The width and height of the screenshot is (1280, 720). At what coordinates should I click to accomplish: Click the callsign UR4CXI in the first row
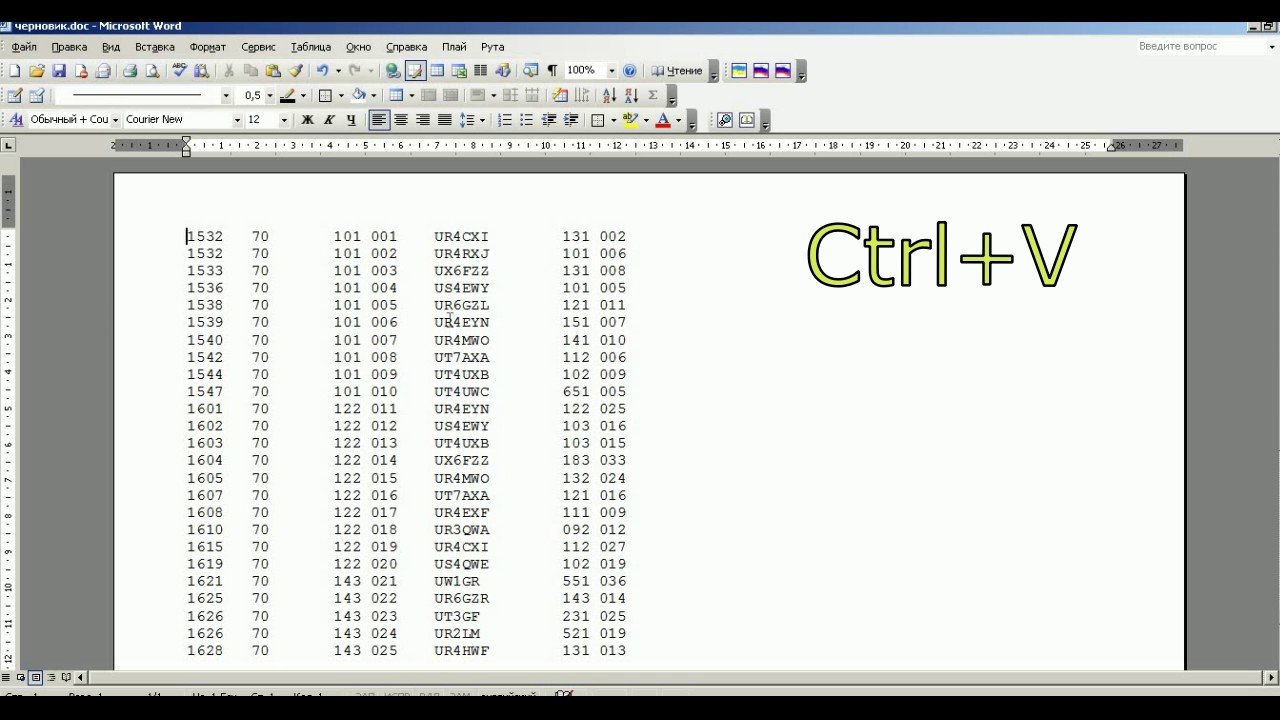[x=461, y=237]
